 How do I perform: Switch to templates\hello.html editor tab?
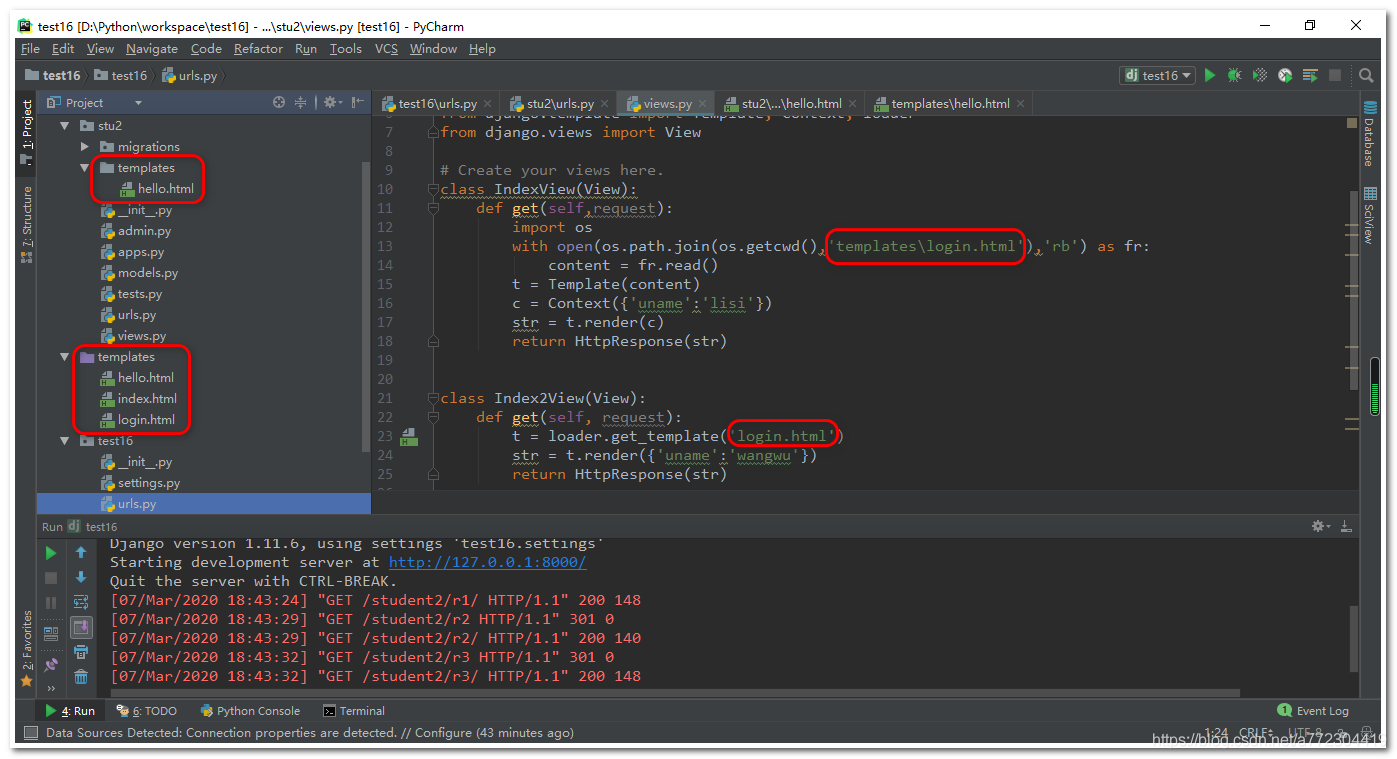[949, 103]
